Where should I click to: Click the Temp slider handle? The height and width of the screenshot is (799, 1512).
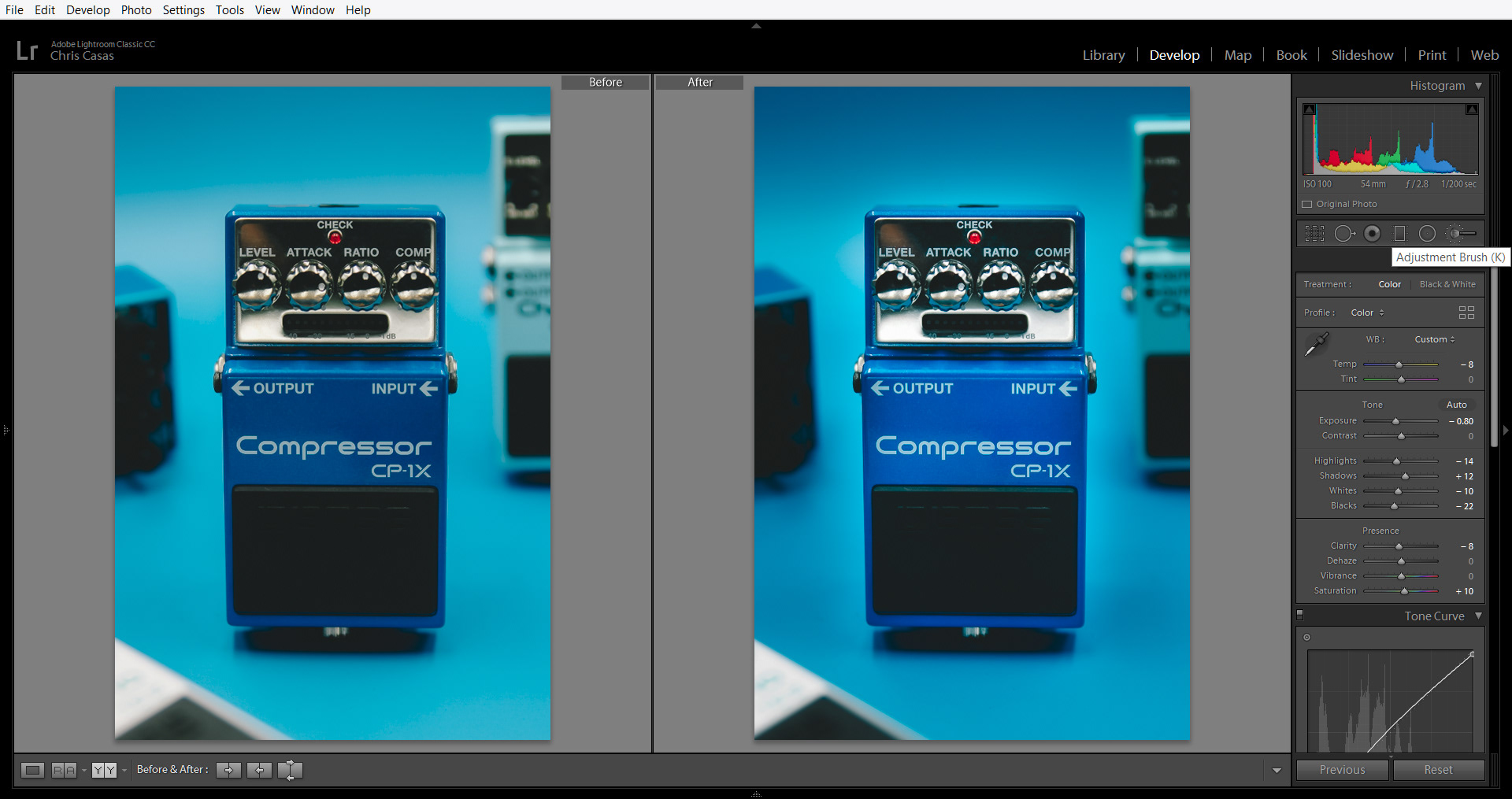coord(1399,364)
